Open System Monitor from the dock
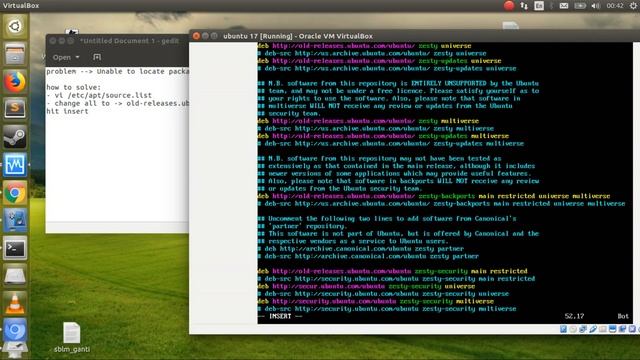 click(x=15, y=165)
